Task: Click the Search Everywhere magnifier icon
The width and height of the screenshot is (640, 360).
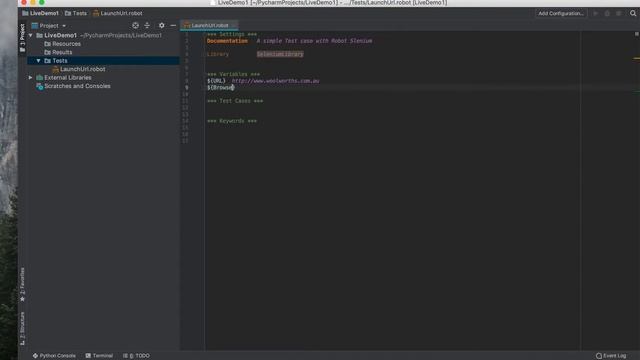Action: point(633,13)
